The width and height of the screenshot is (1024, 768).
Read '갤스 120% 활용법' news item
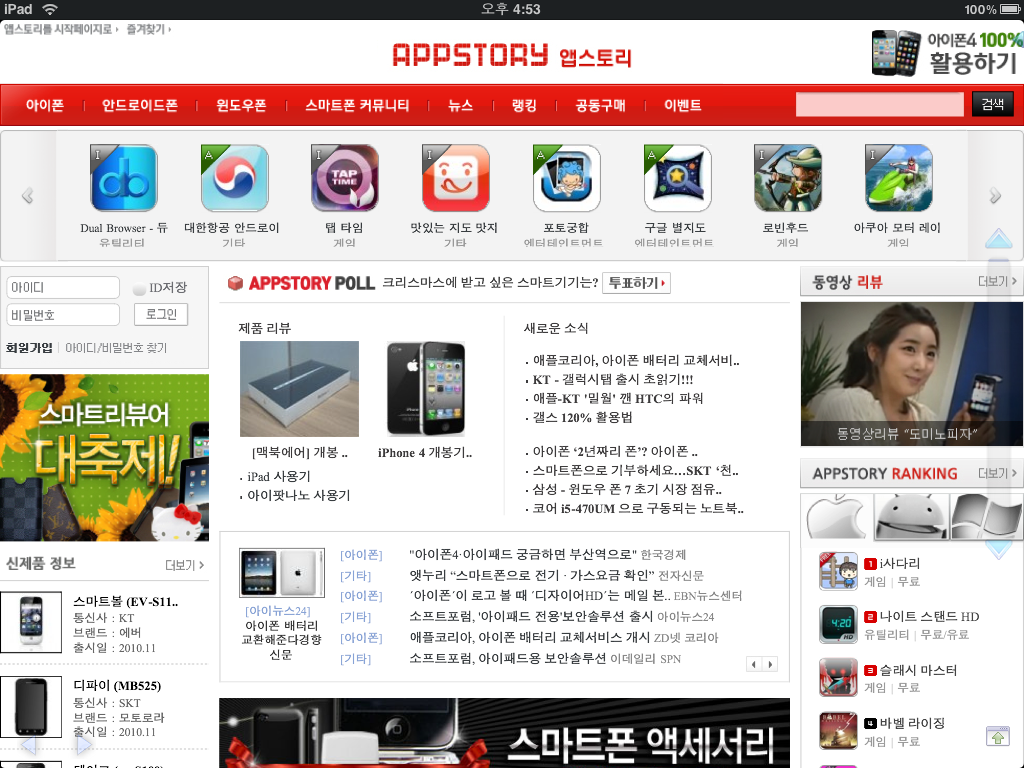tap(583, 417)
